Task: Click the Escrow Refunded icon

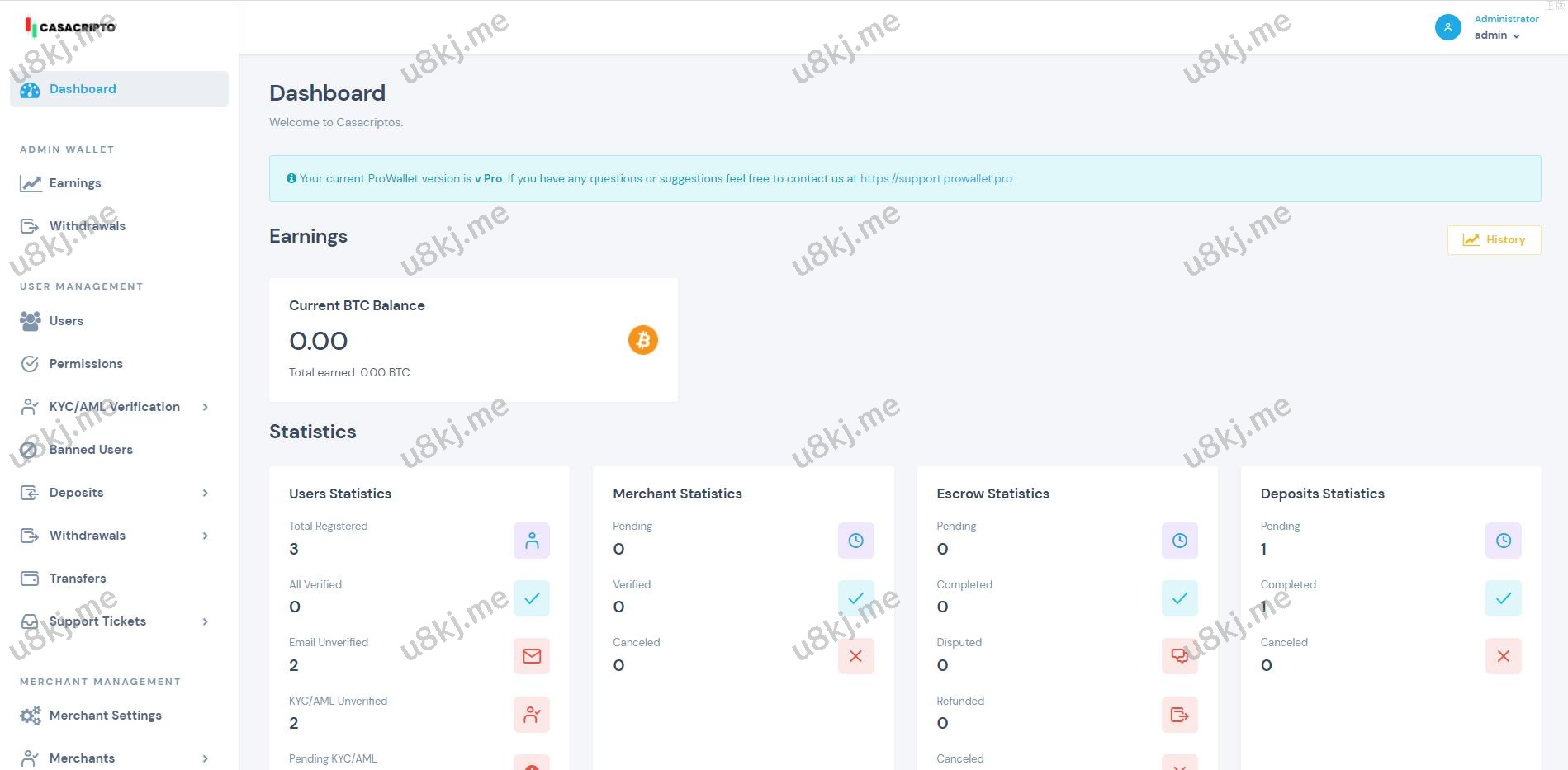Action: click(1179, 715)
